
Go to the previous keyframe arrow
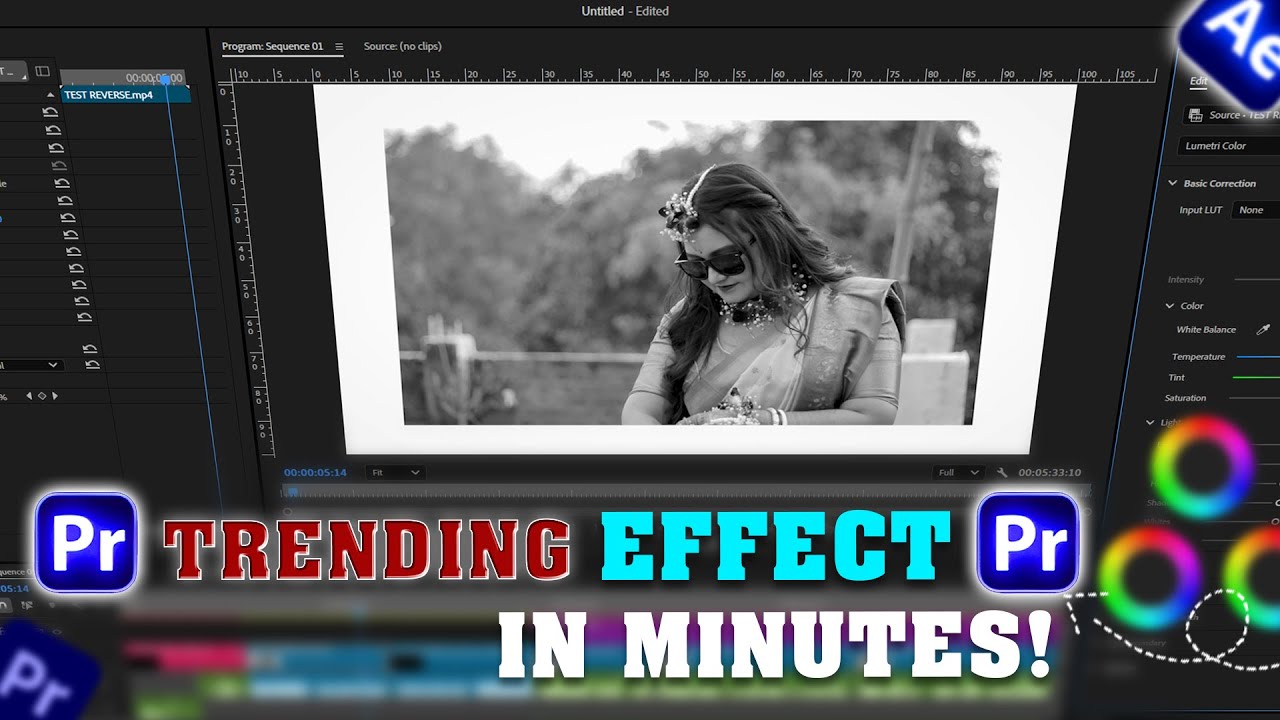point(29,396)
